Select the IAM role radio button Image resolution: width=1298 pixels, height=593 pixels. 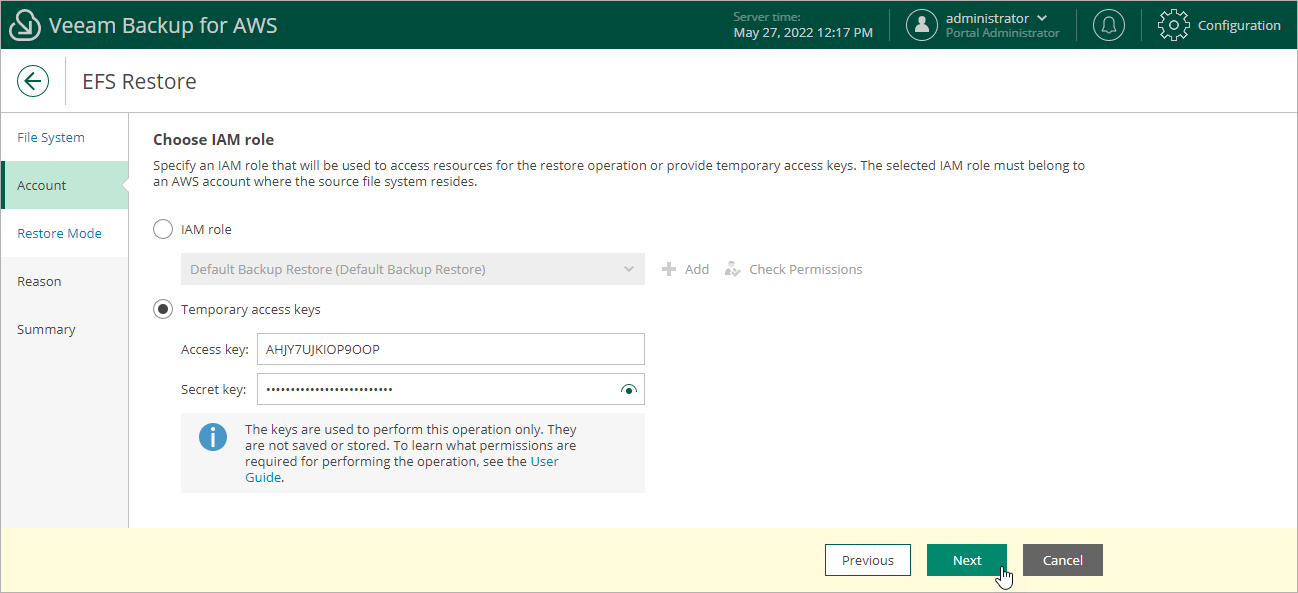(163, 228)
